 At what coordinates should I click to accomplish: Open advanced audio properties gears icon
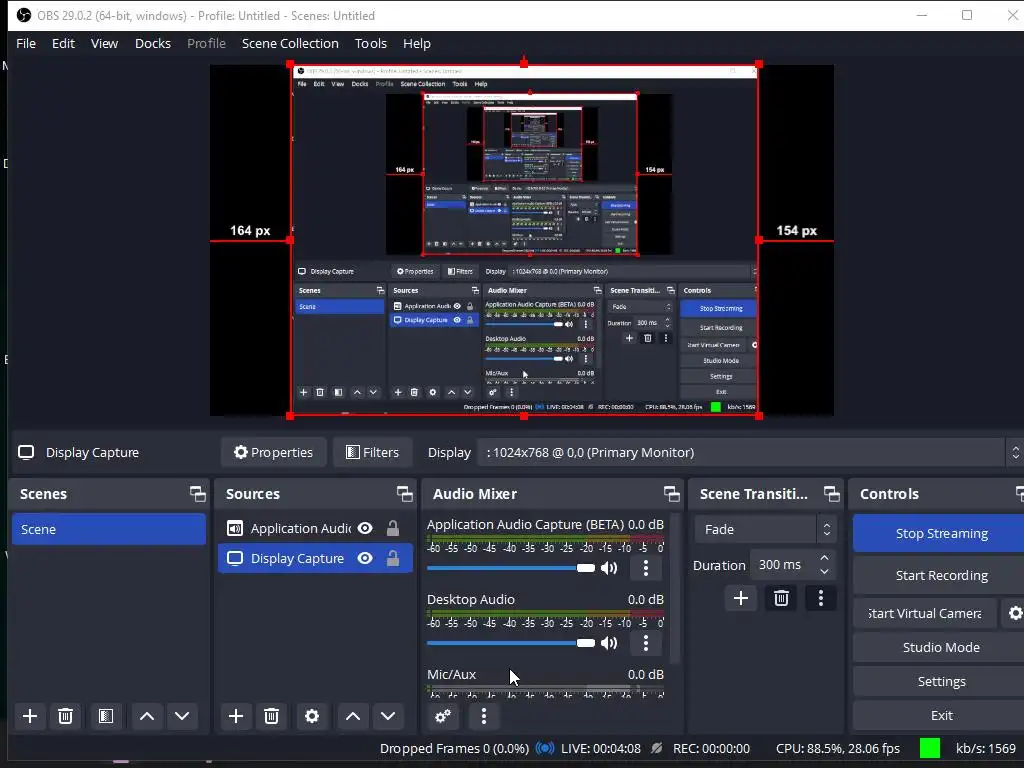click(443, 716)
